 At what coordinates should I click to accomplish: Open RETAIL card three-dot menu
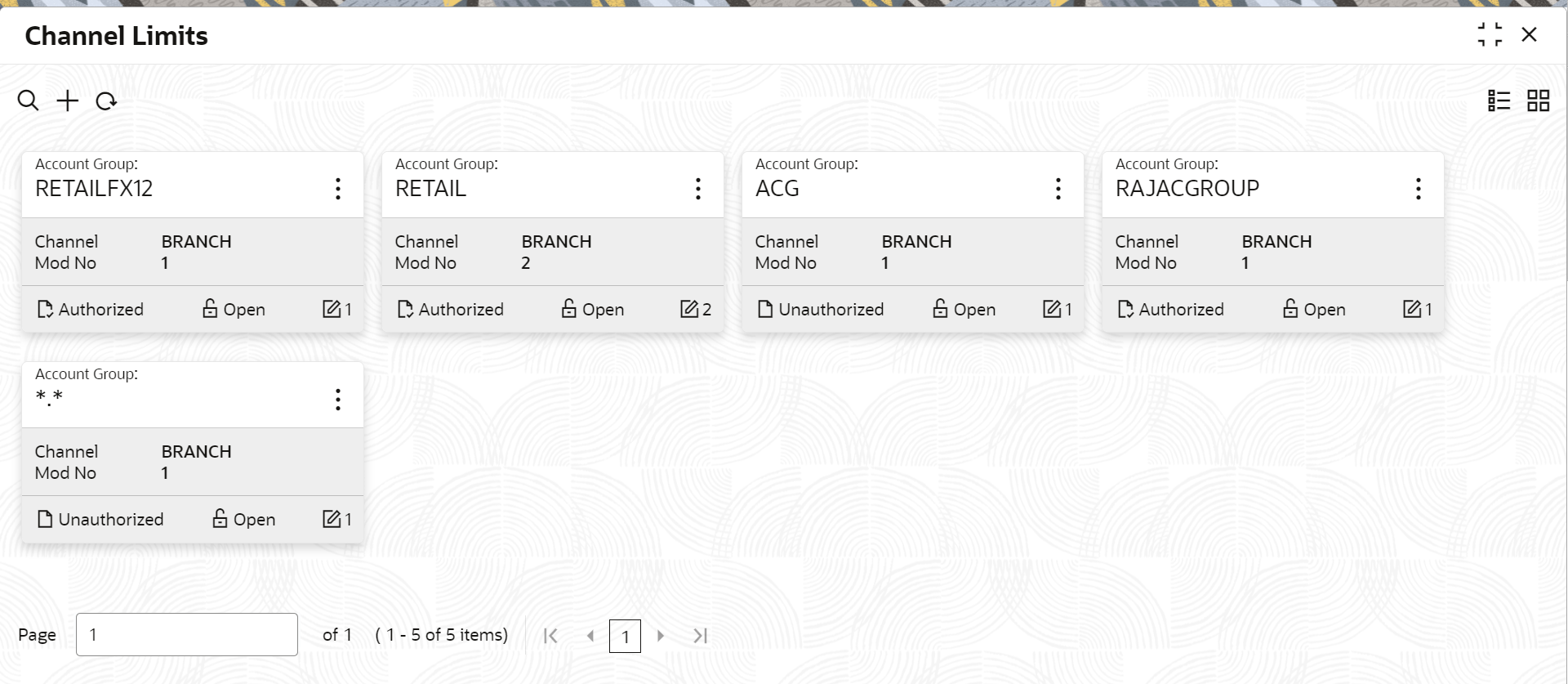(698, 189)
